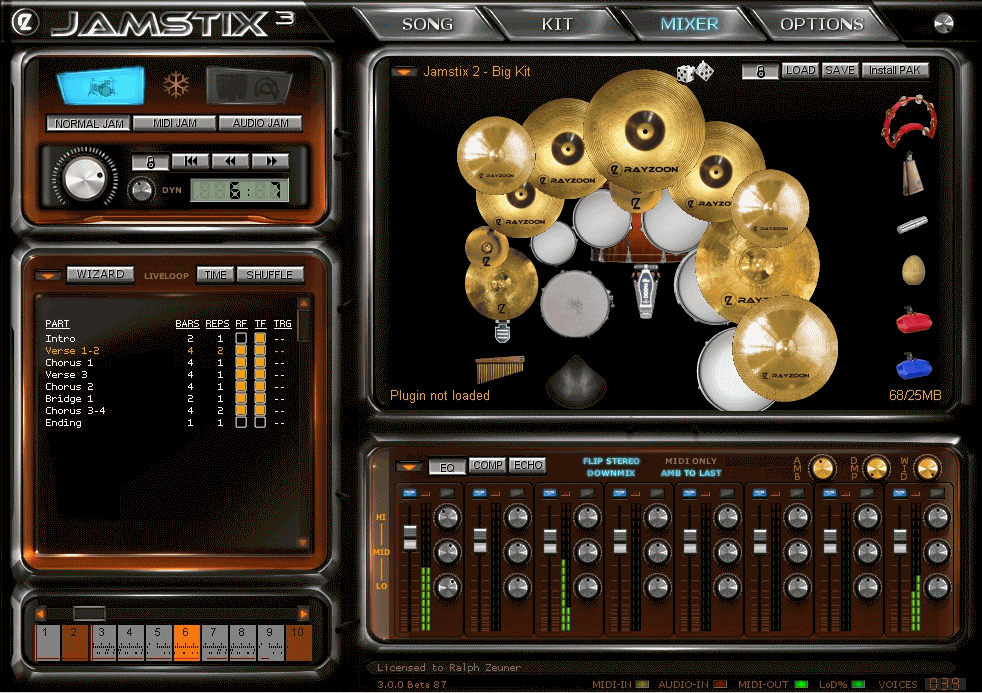Image resolution: width=982 pixels, height=693 pixels.
Task: Click the fast forward transport button
Action: click(271, 162)
